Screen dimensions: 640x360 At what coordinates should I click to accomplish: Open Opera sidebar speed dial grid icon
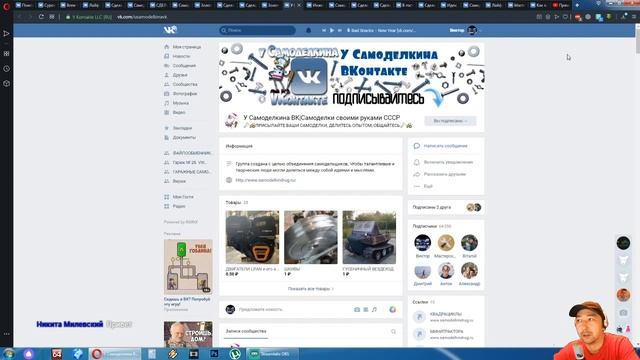pyautogui.click(x=6, y=53)
